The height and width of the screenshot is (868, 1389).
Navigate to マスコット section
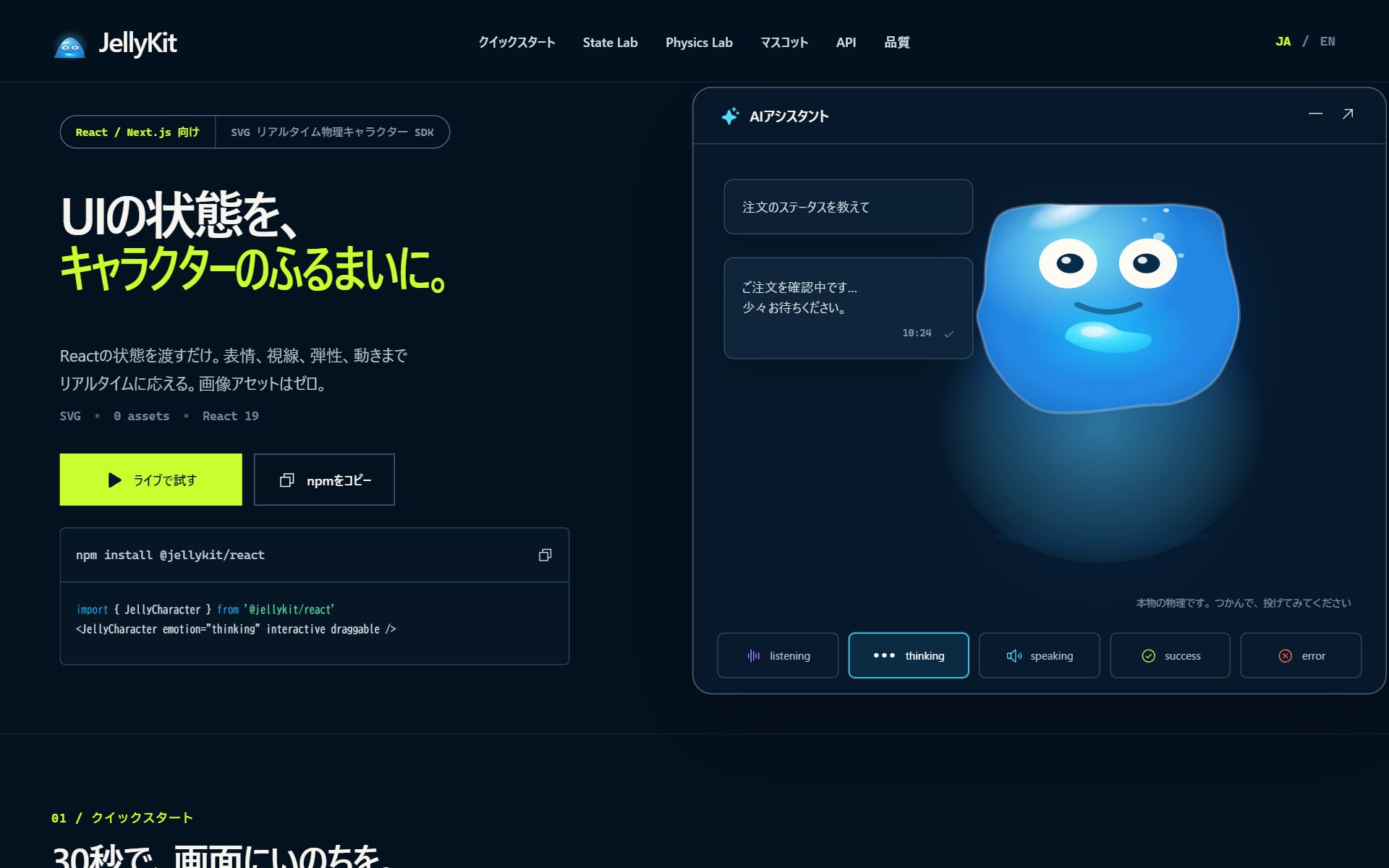pyautogui.click(x=784, y=42)
